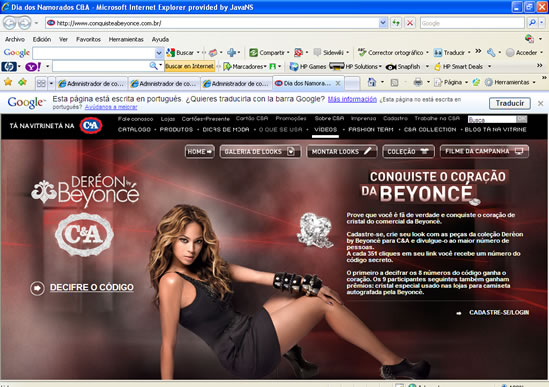Expand the Página menu dropdown
549x387 pixels.
tap(466, 83)
